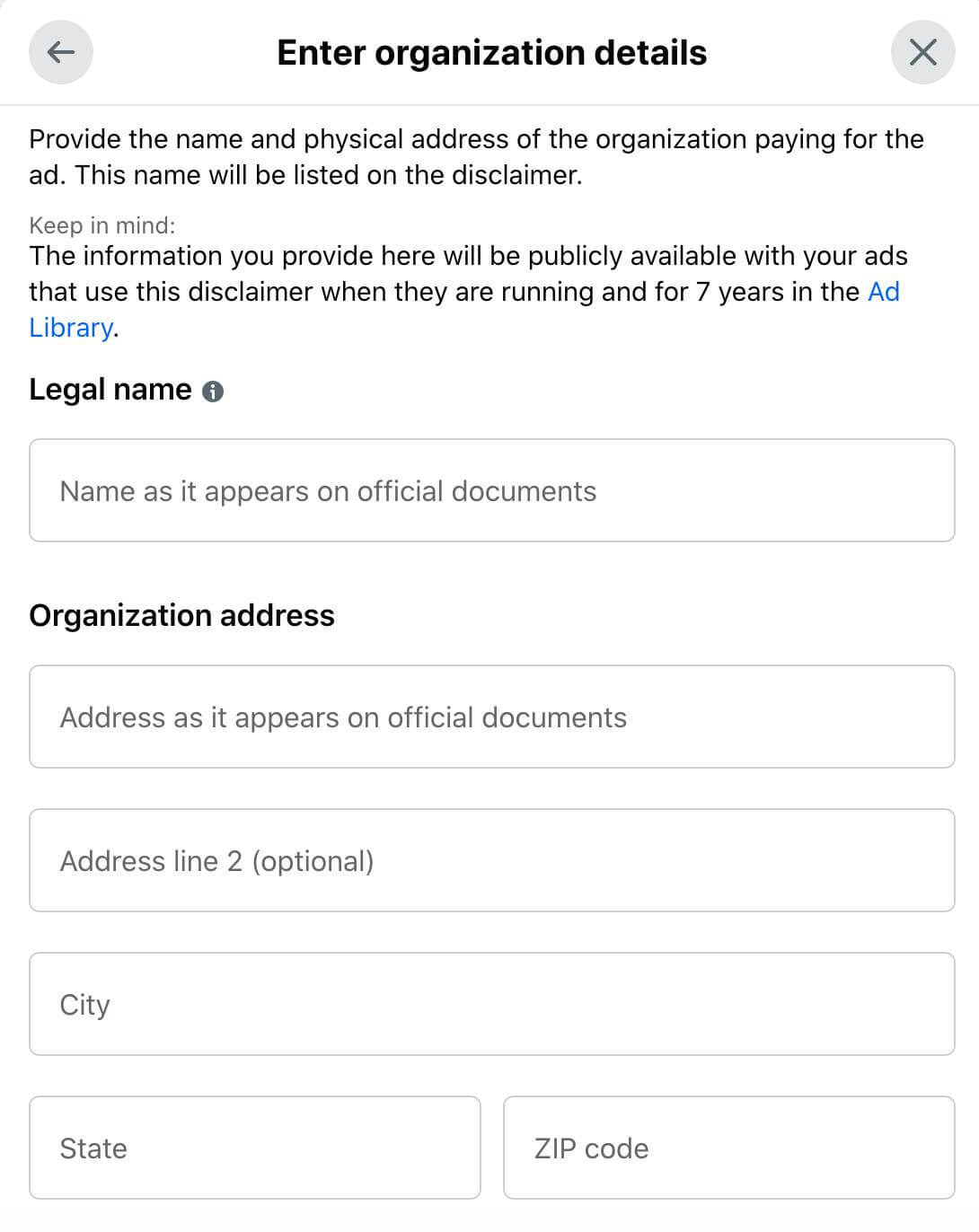Click into Address line 2 optional field
Image resolution: width=979 pixels, height=1232 pixels.
[x=492, y=860]
